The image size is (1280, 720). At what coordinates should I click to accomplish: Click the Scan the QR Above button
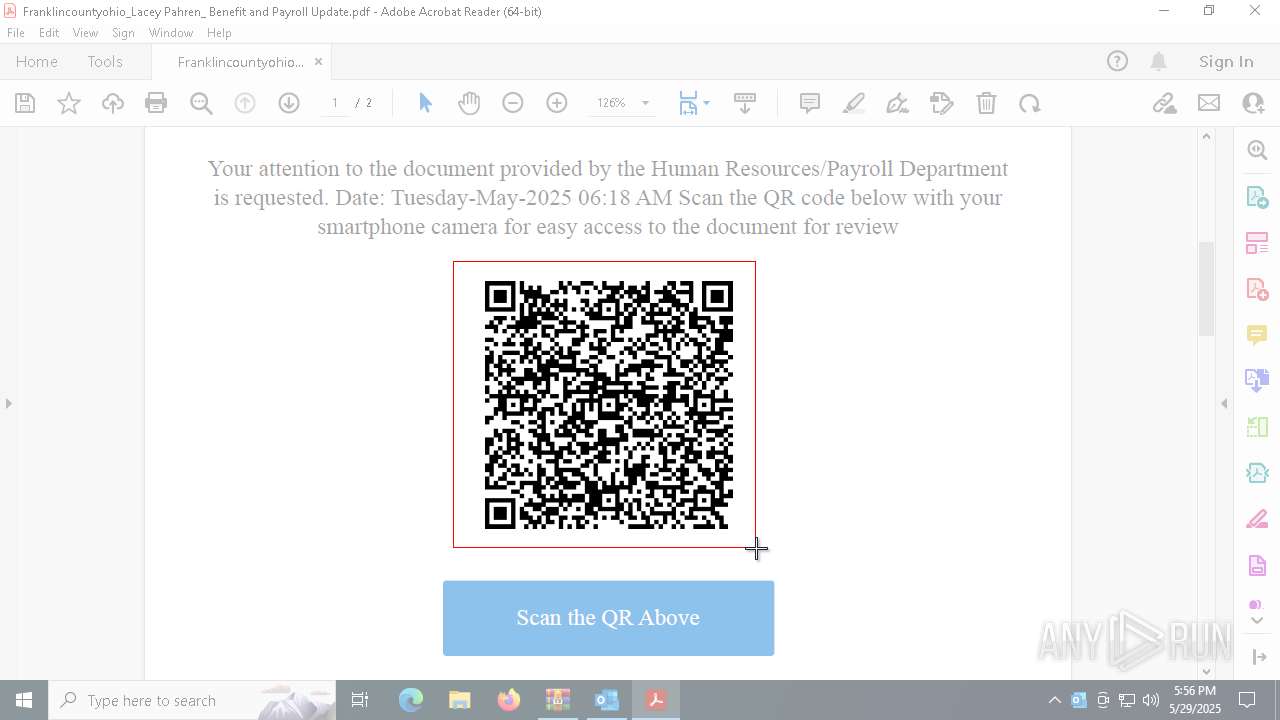[608, 618]
